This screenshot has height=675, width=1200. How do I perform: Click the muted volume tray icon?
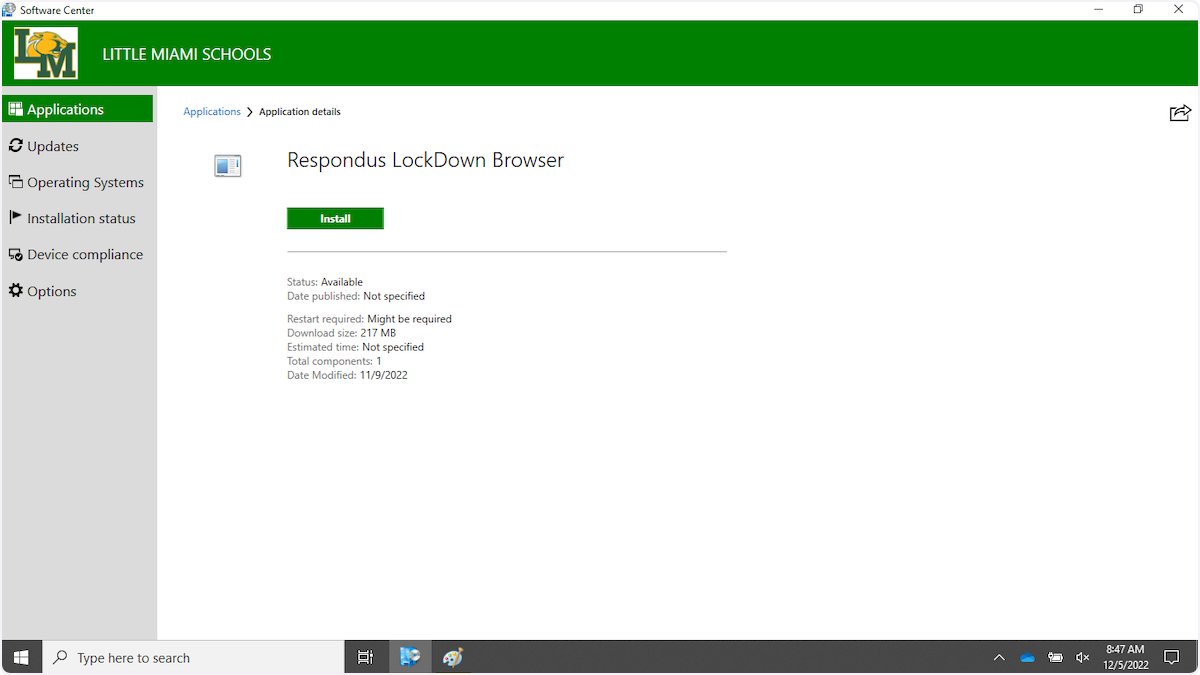pos(1082,657)
